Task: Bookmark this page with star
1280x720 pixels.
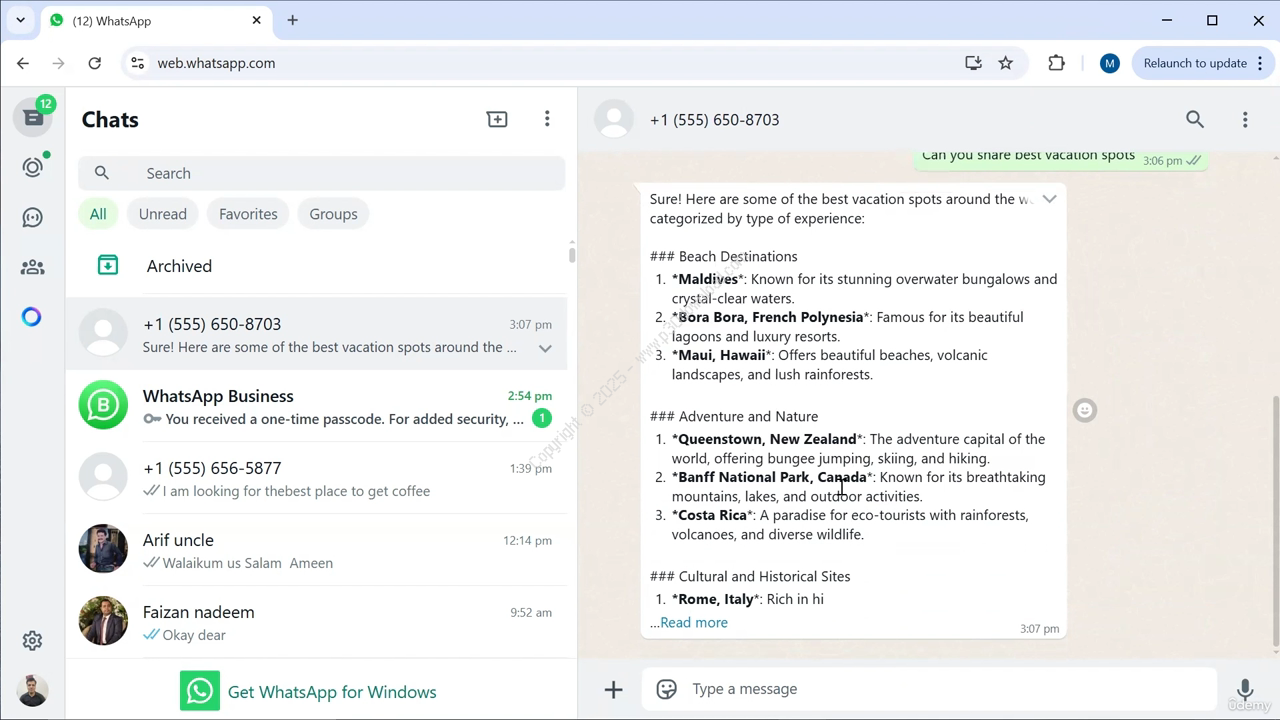Action: [1006, 63]
